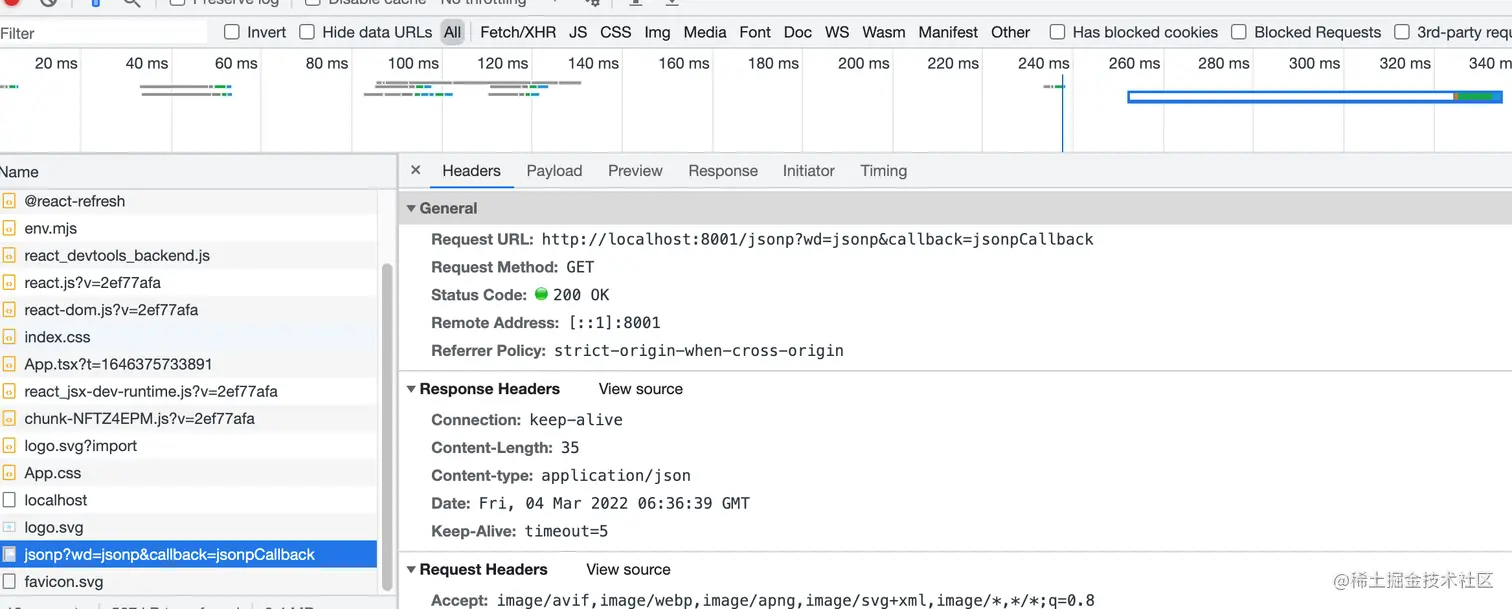Show the Timing tab

click(883, 171)
